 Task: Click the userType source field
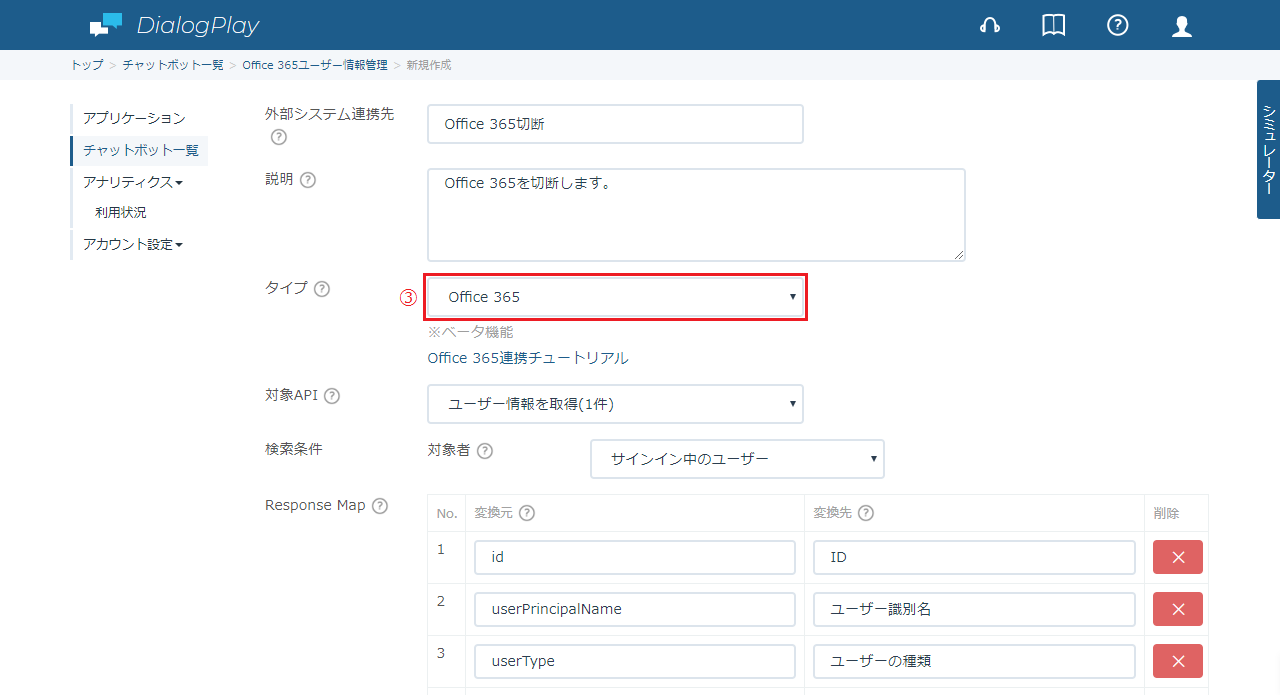pos(635,661)
